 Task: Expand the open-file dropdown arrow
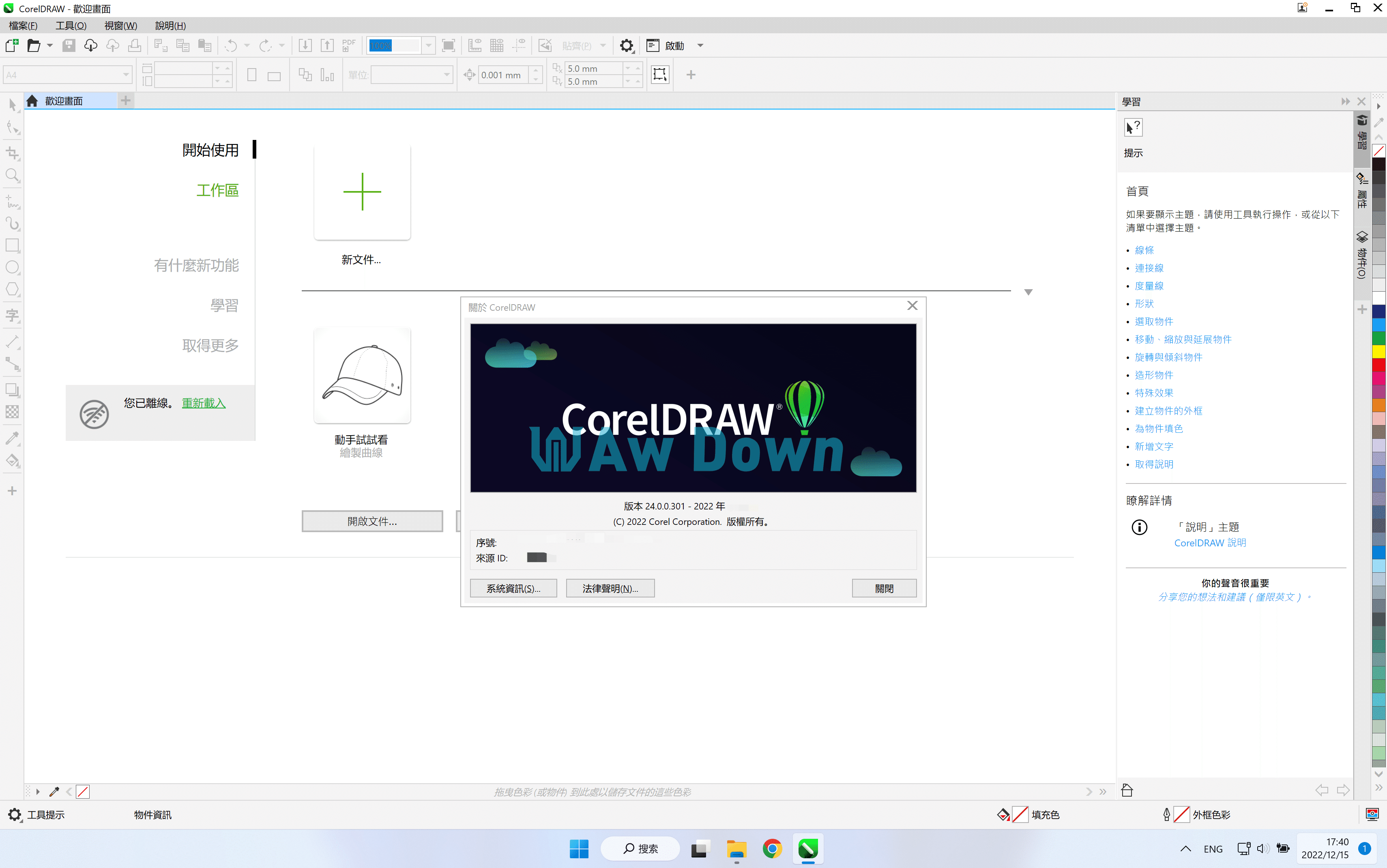coord(50,45)
